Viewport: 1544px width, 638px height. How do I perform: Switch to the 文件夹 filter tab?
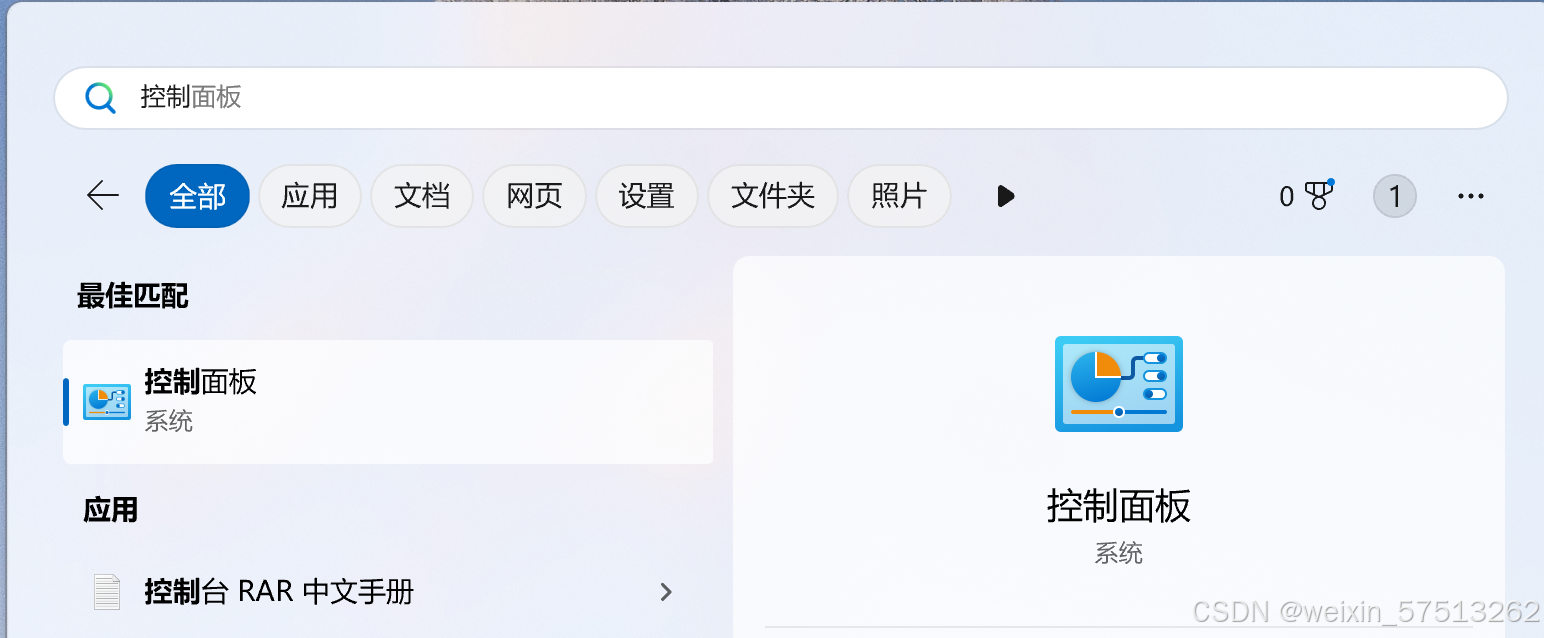pyautogui.click(x=773, y=196)
